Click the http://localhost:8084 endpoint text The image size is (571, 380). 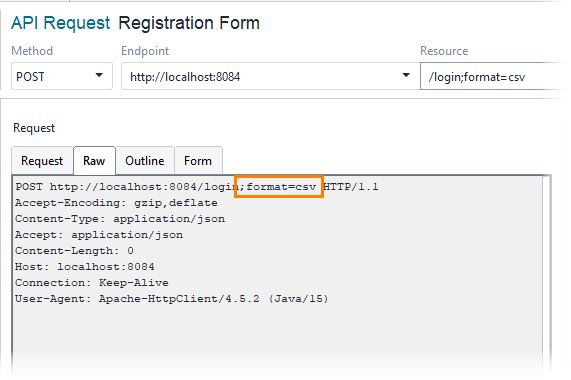[x=185, y=77]
